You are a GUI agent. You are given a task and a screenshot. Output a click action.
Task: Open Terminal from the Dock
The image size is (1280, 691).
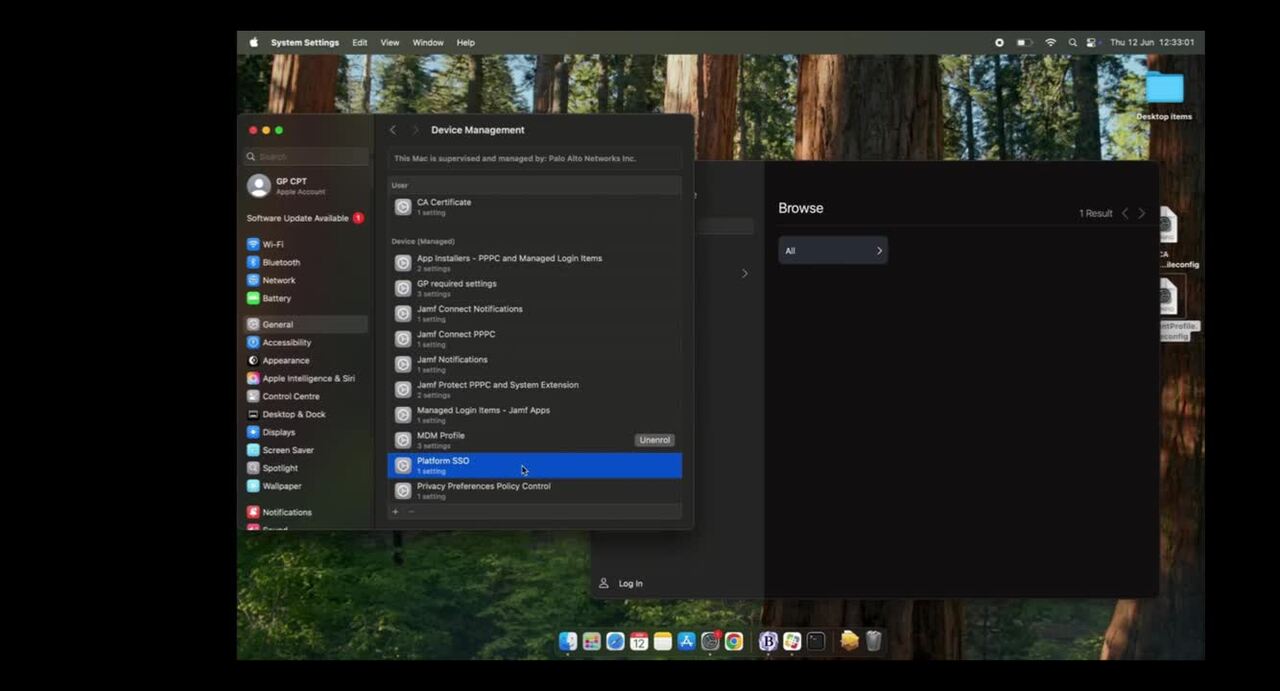click(816, 642)
